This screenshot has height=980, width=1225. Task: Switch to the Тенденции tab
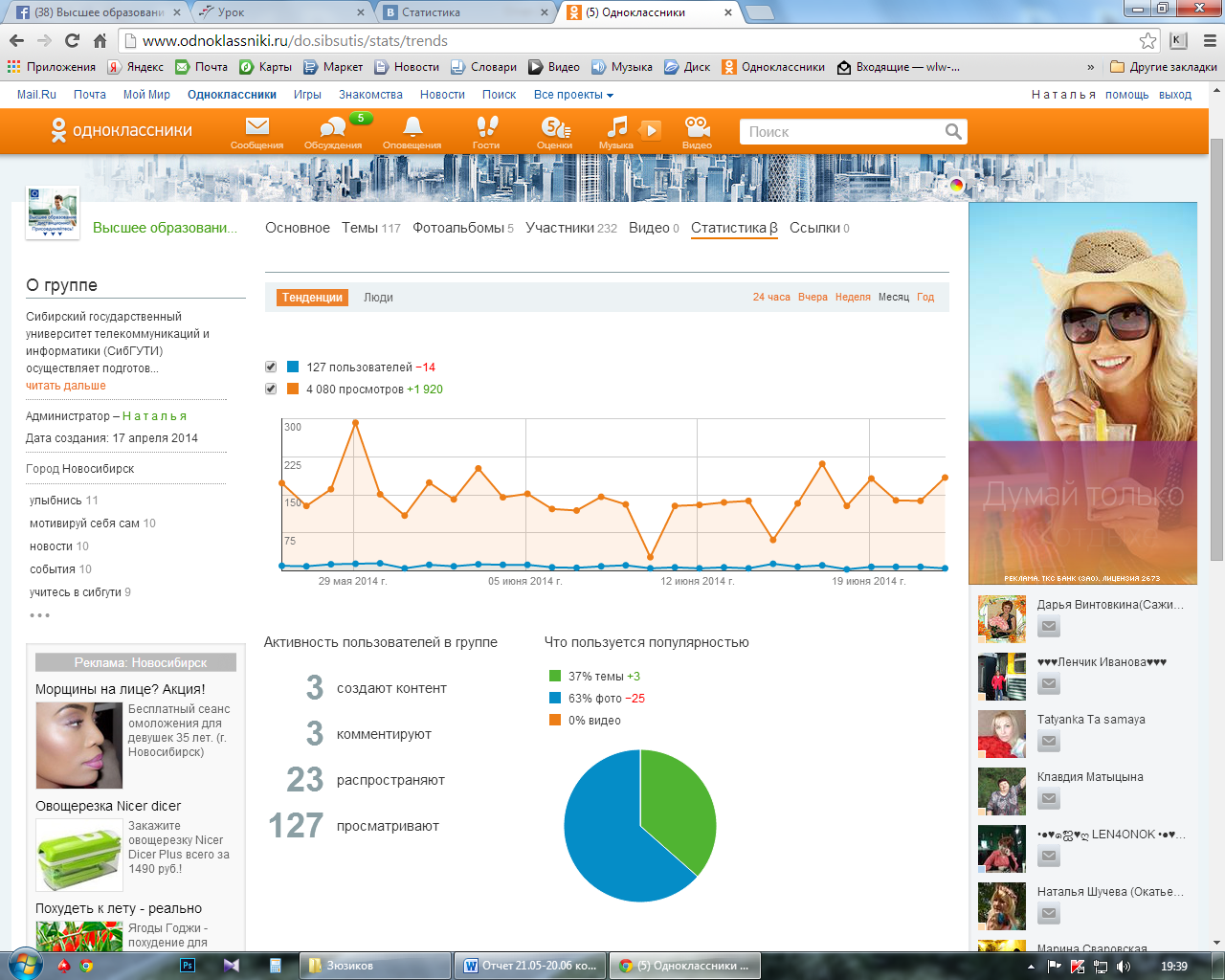pyautogui.click(x=312, y=298)
